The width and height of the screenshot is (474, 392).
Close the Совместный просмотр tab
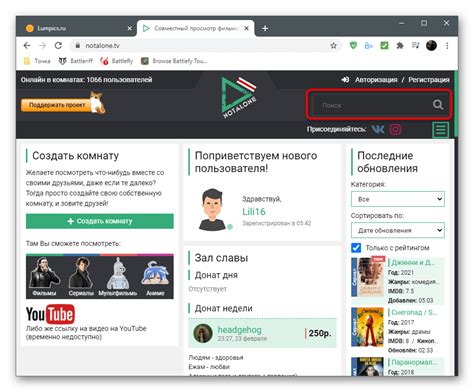tap(246, 28)
